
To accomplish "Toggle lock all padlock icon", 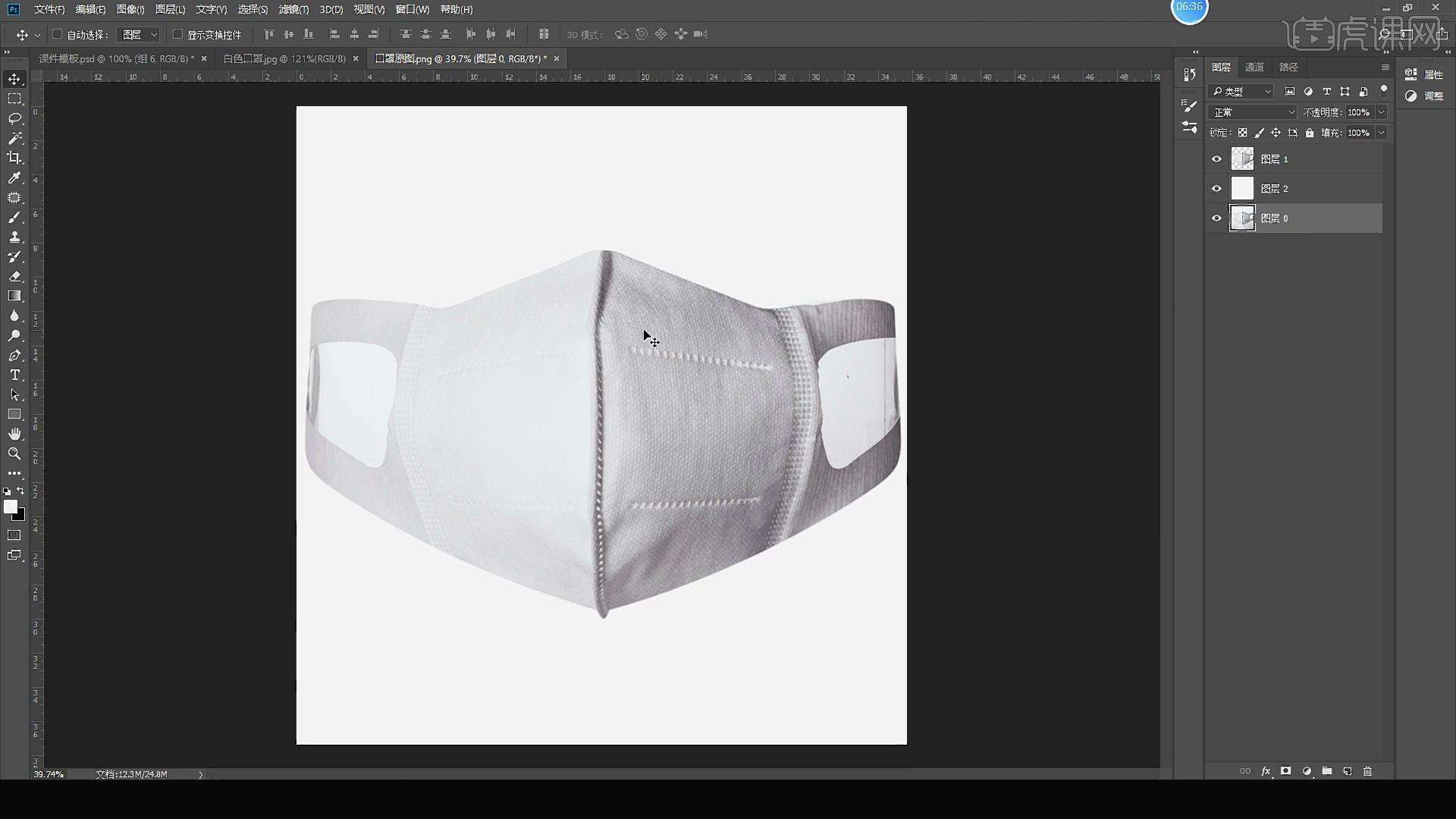I will [1310, 133].
